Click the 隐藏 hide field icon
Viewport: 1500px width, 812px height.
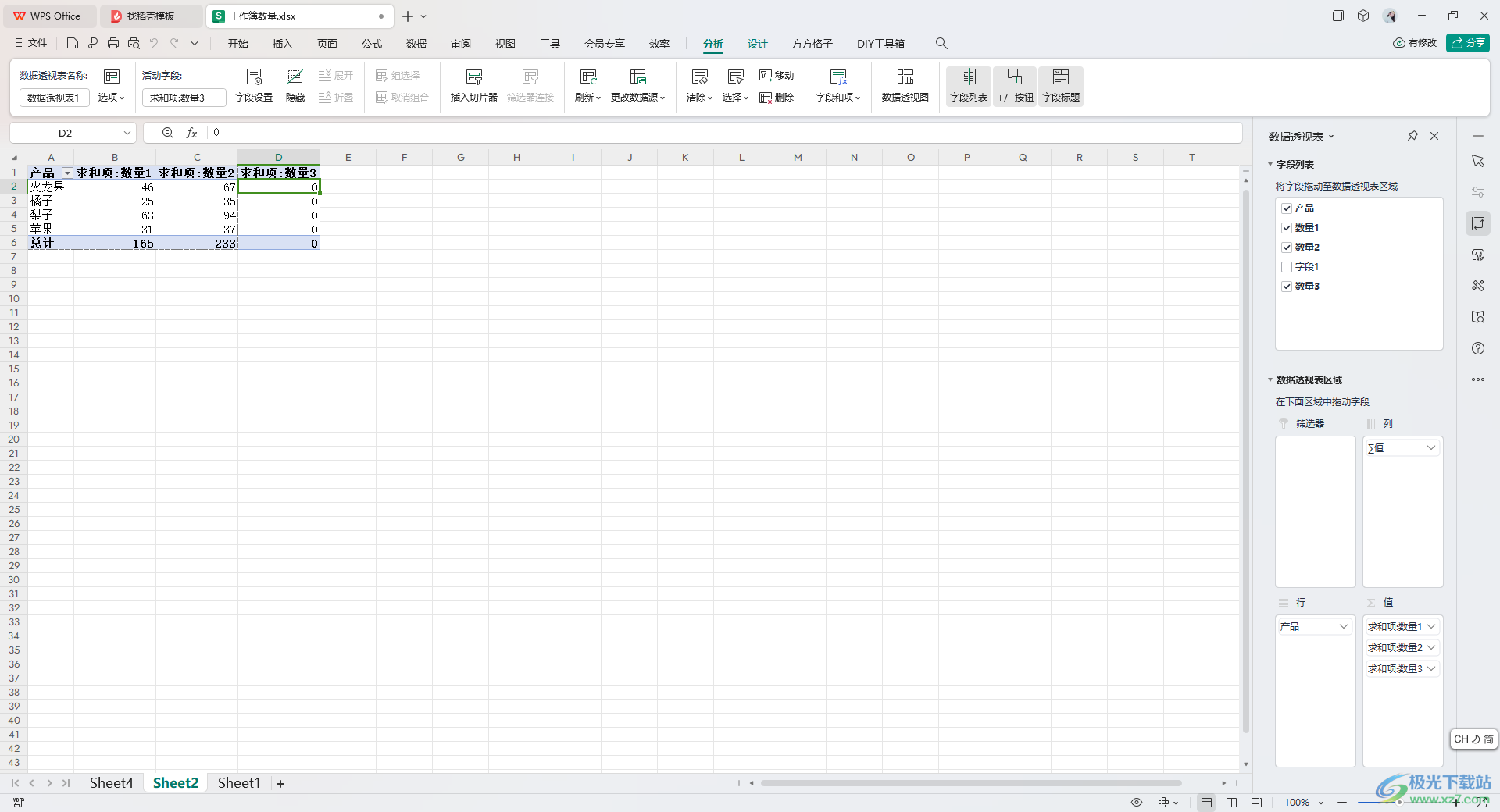[x=295, y=85]
